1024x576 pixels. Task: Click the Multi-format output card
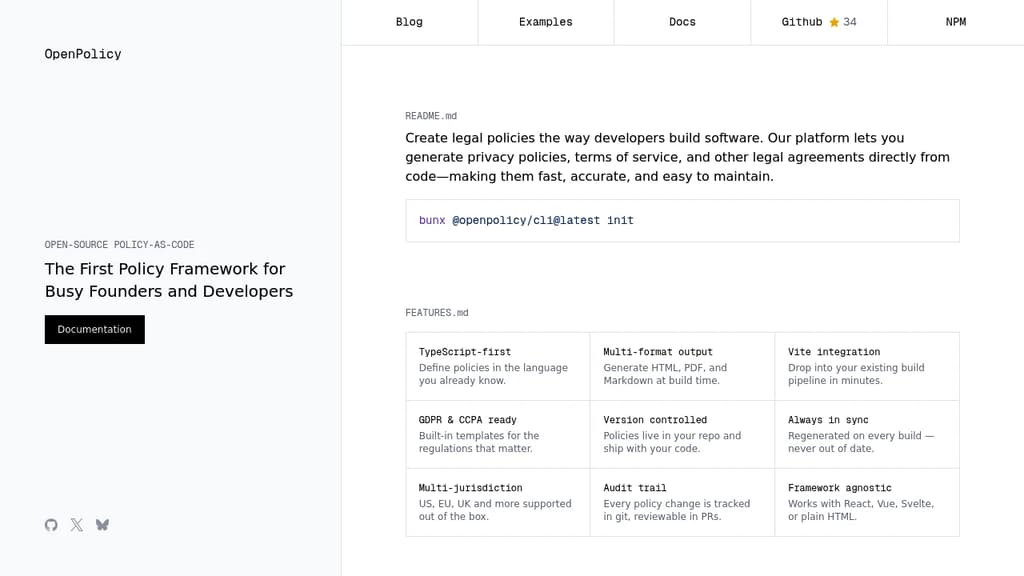pyautogui.click(x=681, y=366)
